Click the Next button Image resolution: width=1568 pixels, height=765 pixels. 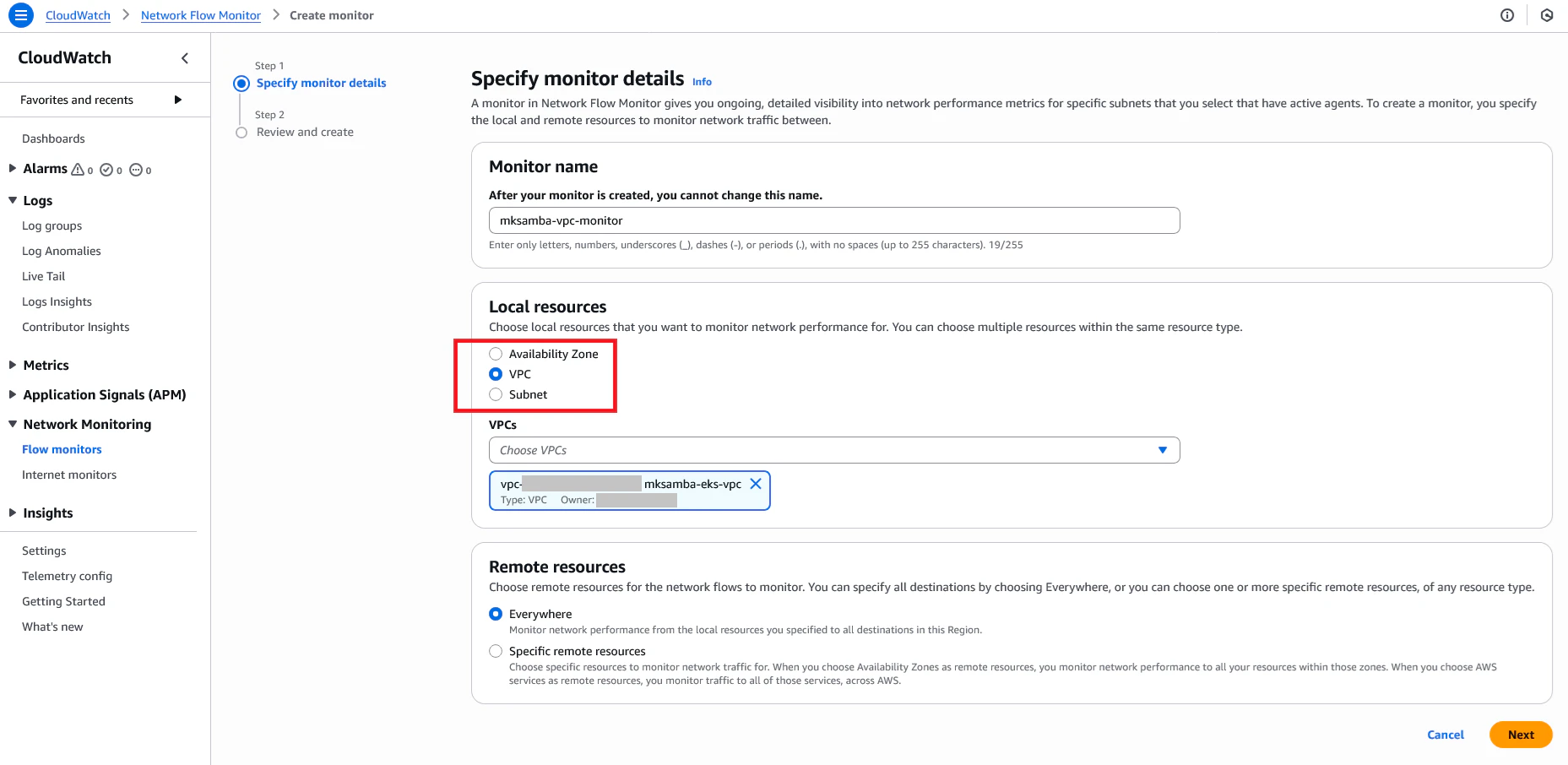[1521, 735]
